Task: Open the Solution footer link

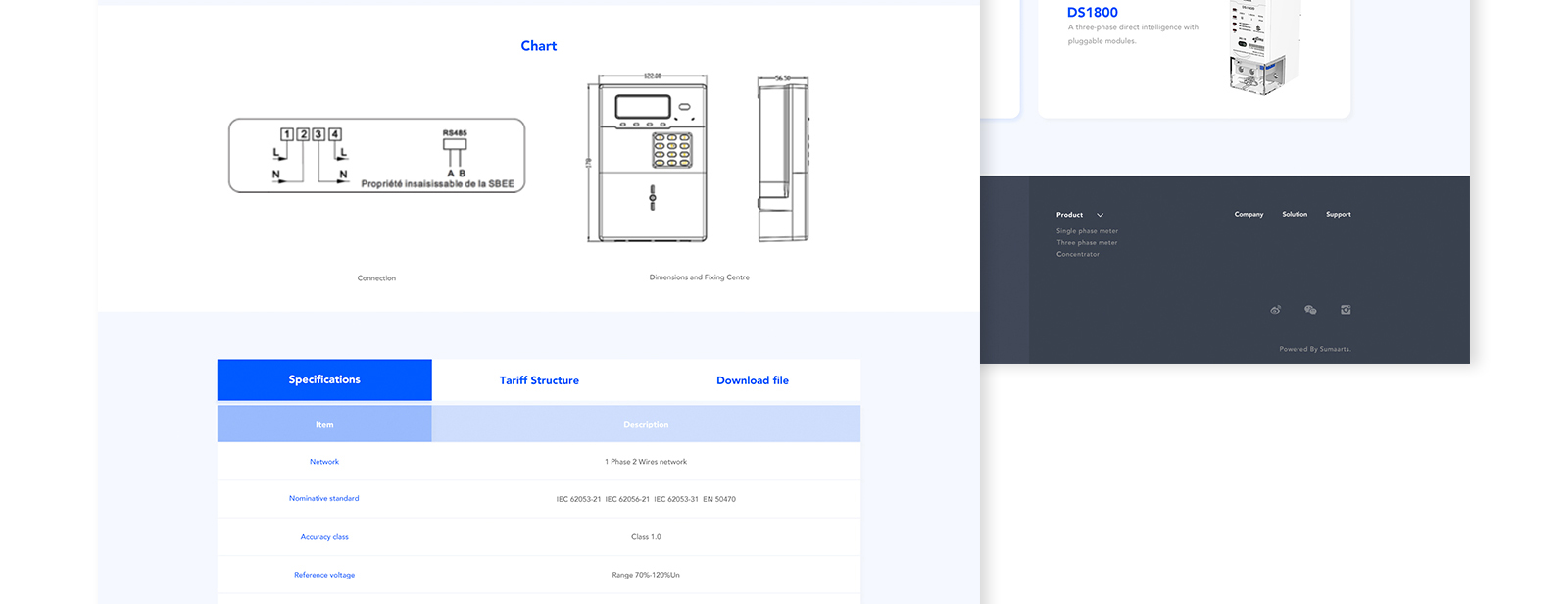Action: [x=1295, y=214]
